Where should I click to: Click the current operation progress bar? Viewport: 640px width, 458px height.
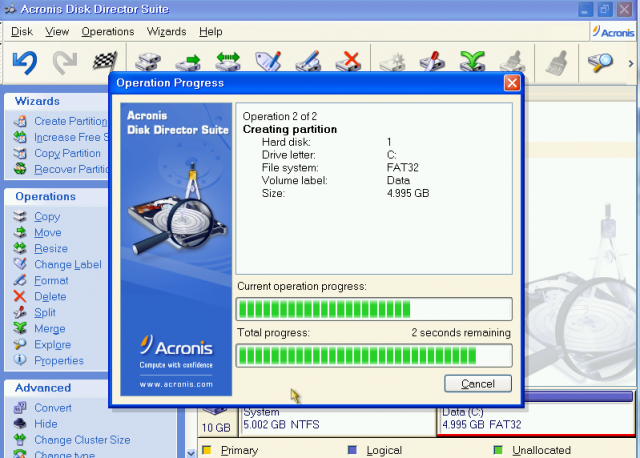(374, 309)
